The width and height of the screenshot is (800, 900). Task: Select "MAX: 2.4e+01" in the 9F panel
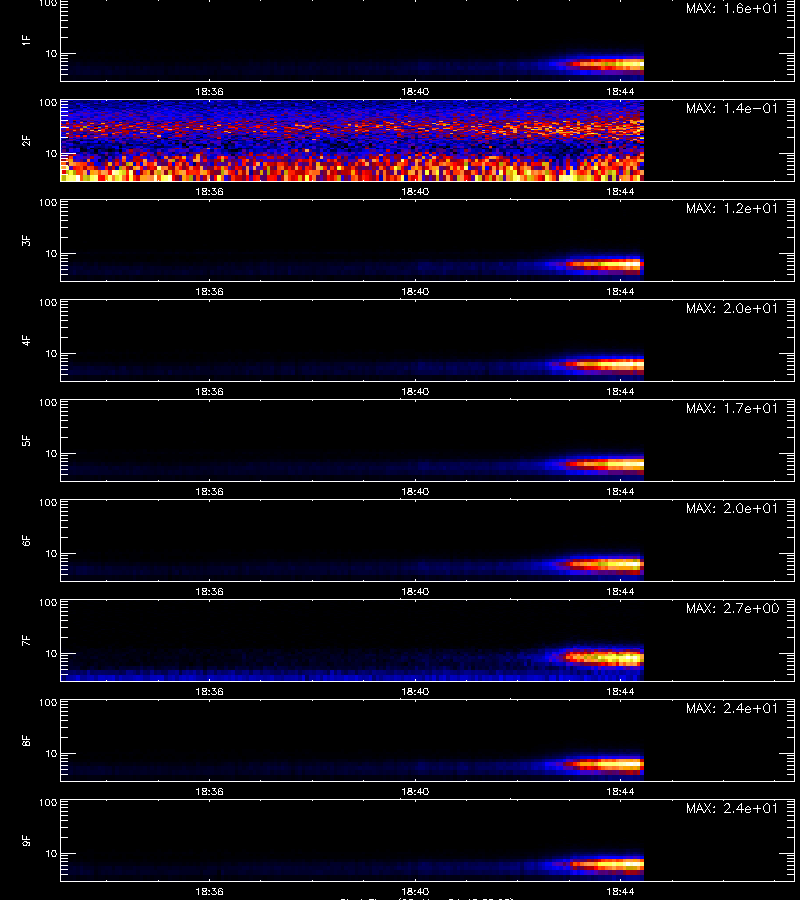(732, 808)
